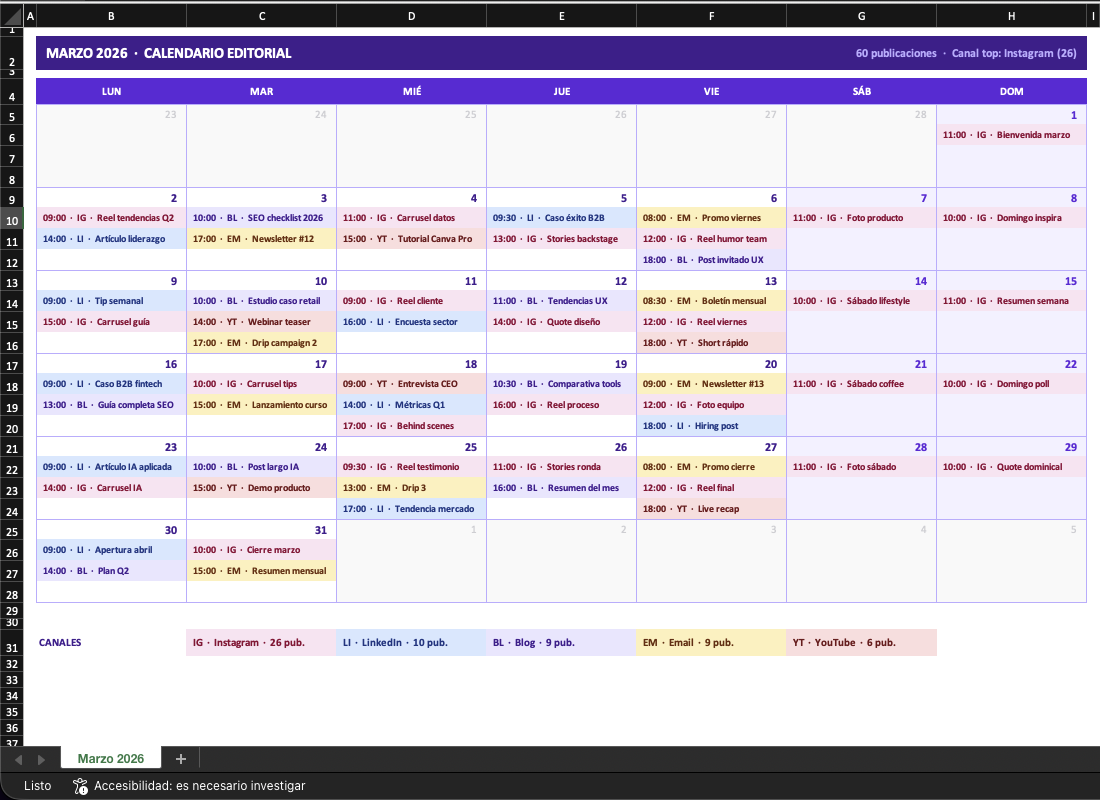The image size is (1100, 800).
Task: Select the Tip semanal cell
Action: click(x=112, y=300)
